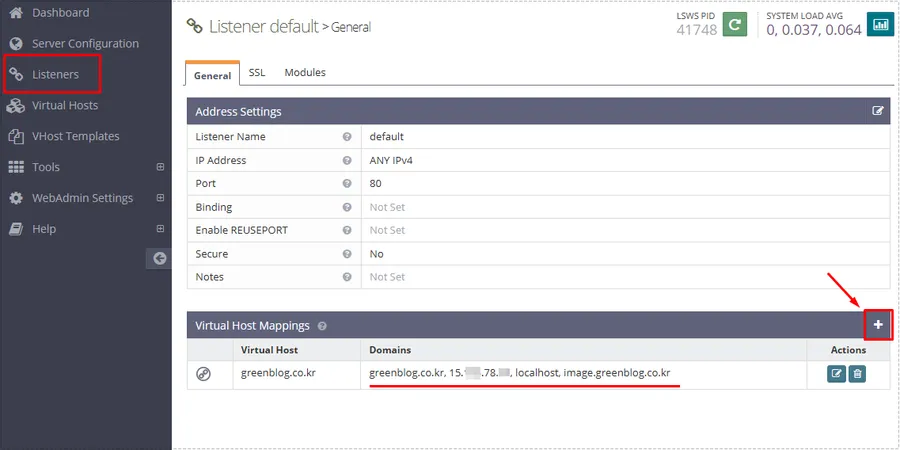Viewport: 900px width, 450px height.
Task: Switch to the SSL tab
Action: pos(257,73)
